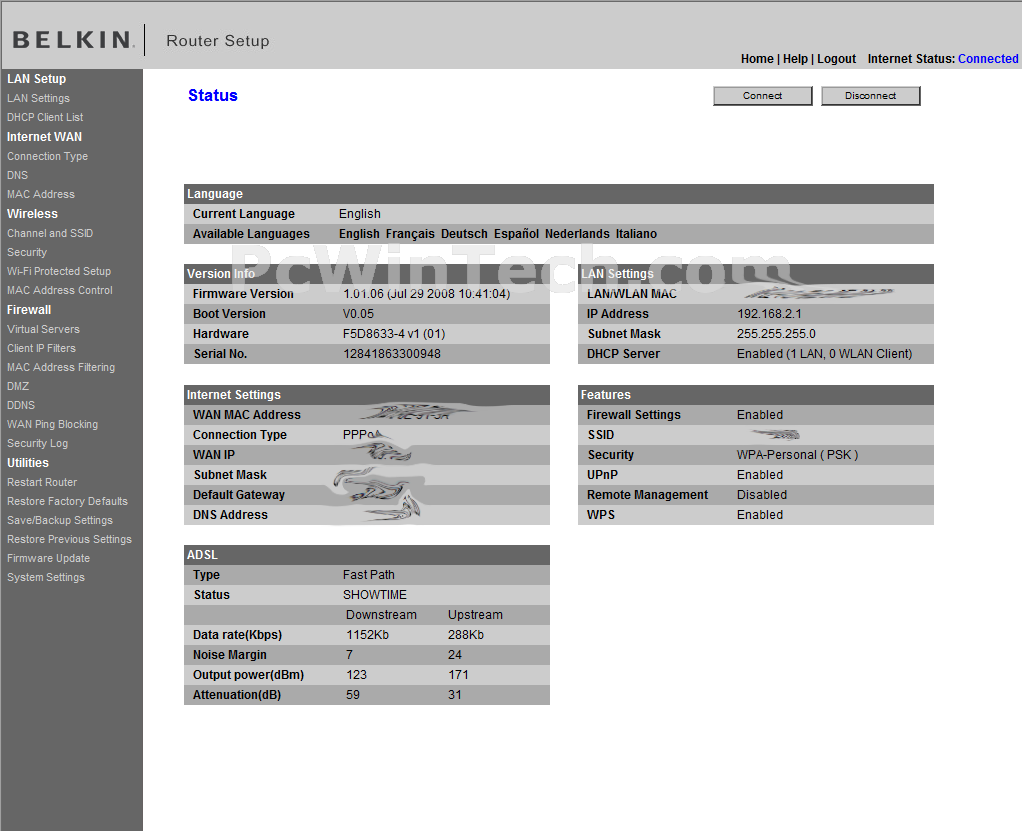
Task: Open Client IP Filters page
Action: tap(42, 348)
